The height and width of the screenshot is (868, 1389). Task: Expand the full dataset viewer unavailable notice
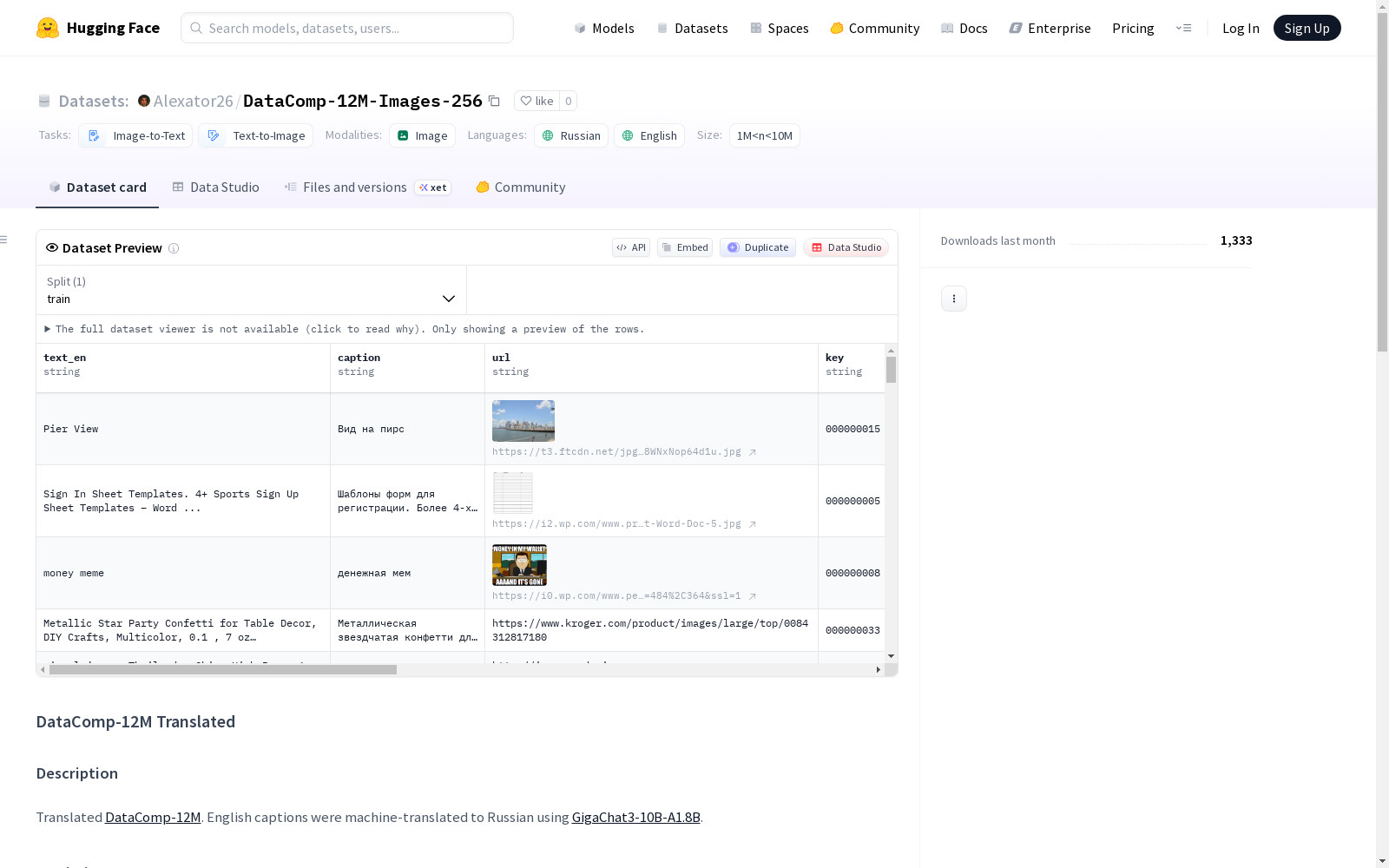(x=345, y=329)
